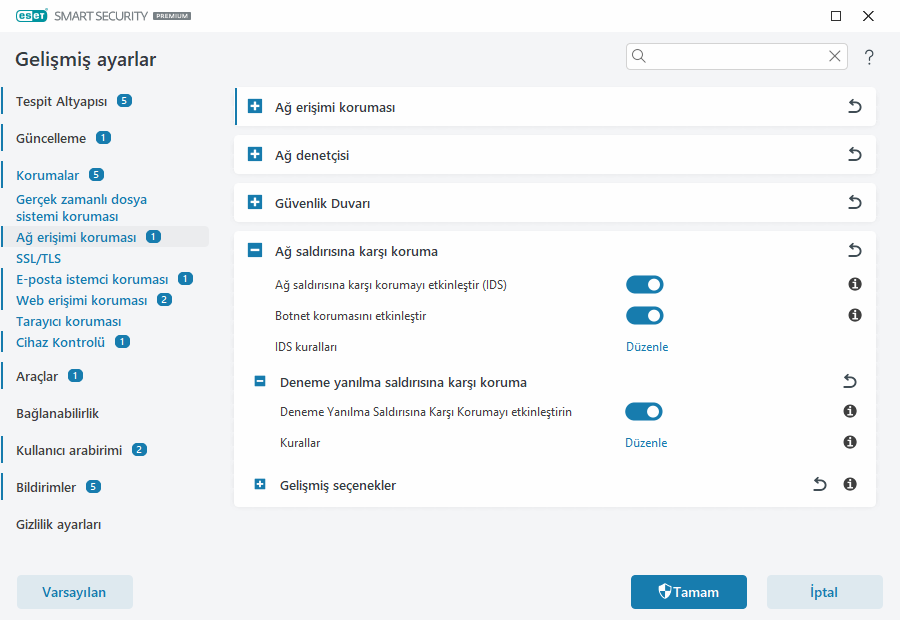Clear the search box with X icon
This screenshot has width=900, height=620.
coord(834,56)
